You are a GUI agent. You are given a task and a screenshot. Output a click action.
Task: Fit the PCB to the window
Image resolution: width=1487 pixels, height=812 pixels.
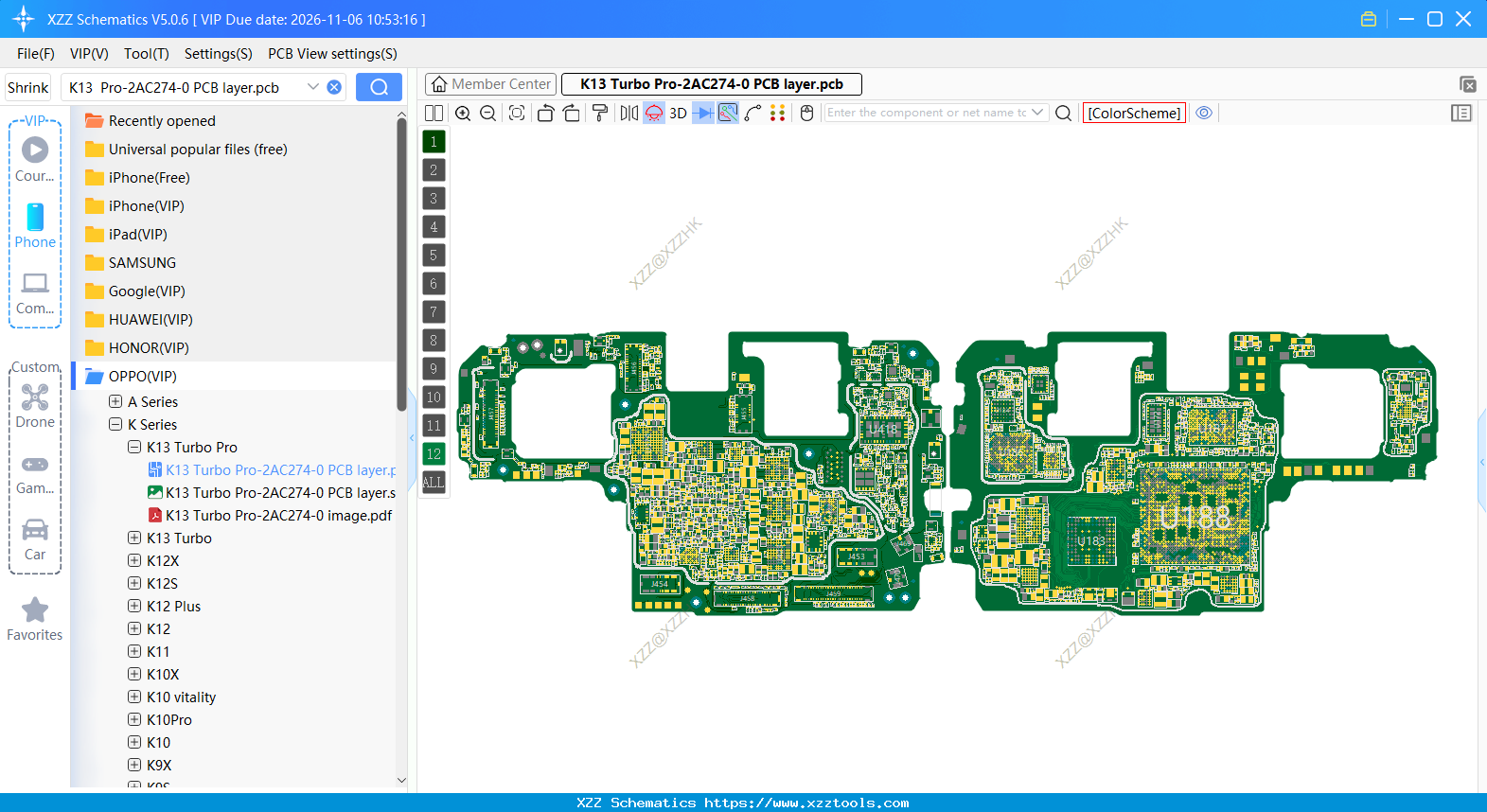517,113
